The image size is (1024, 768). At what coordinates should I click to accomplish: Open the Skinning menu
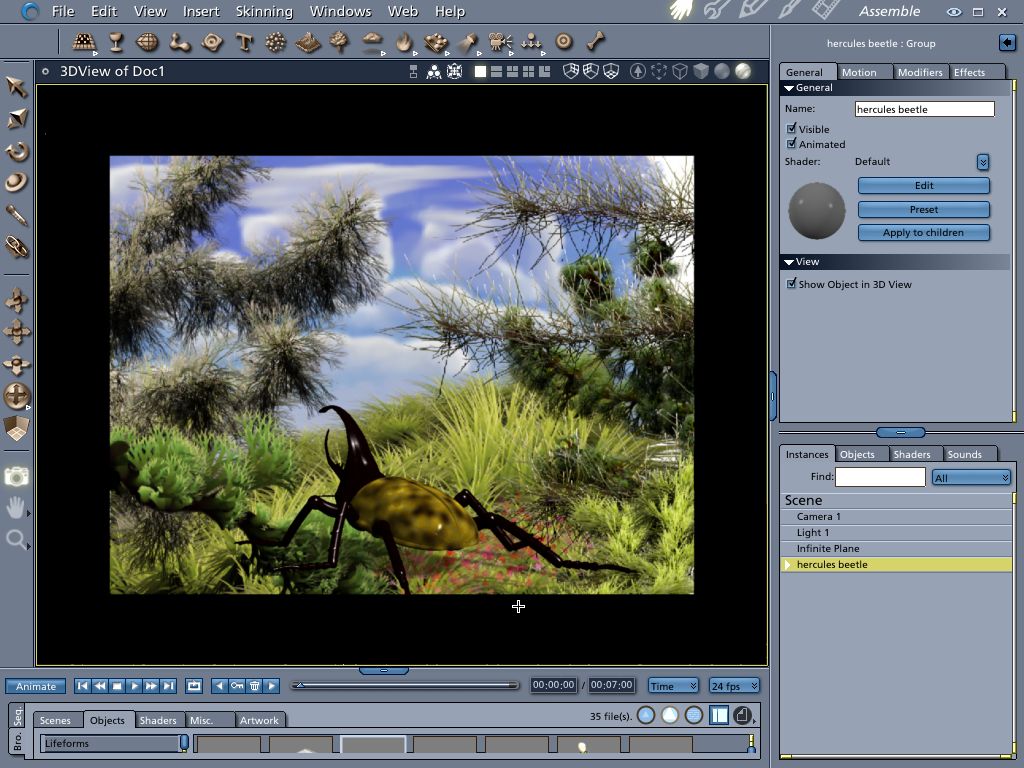pyautogui.click(x=264, y=11)
